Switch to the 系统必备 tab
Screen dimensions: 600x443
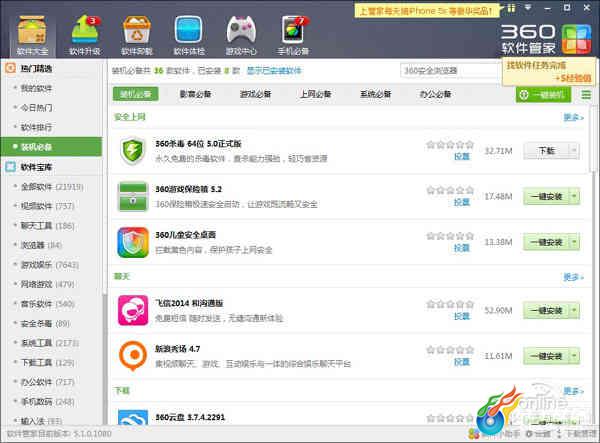tap(375, 94)
